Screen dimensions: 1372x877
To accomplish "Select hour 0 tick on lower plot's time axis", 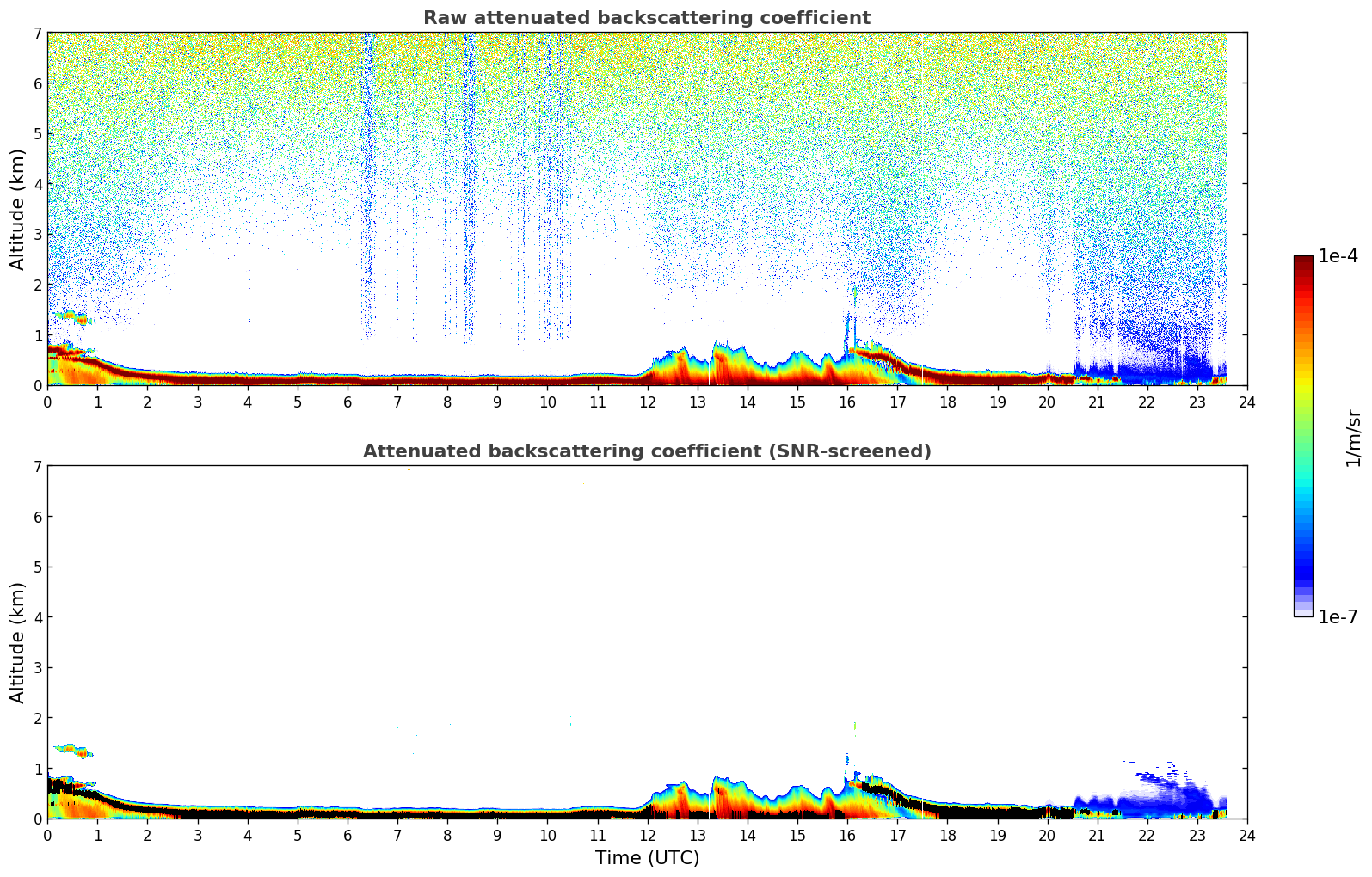I will pos(47,835).
